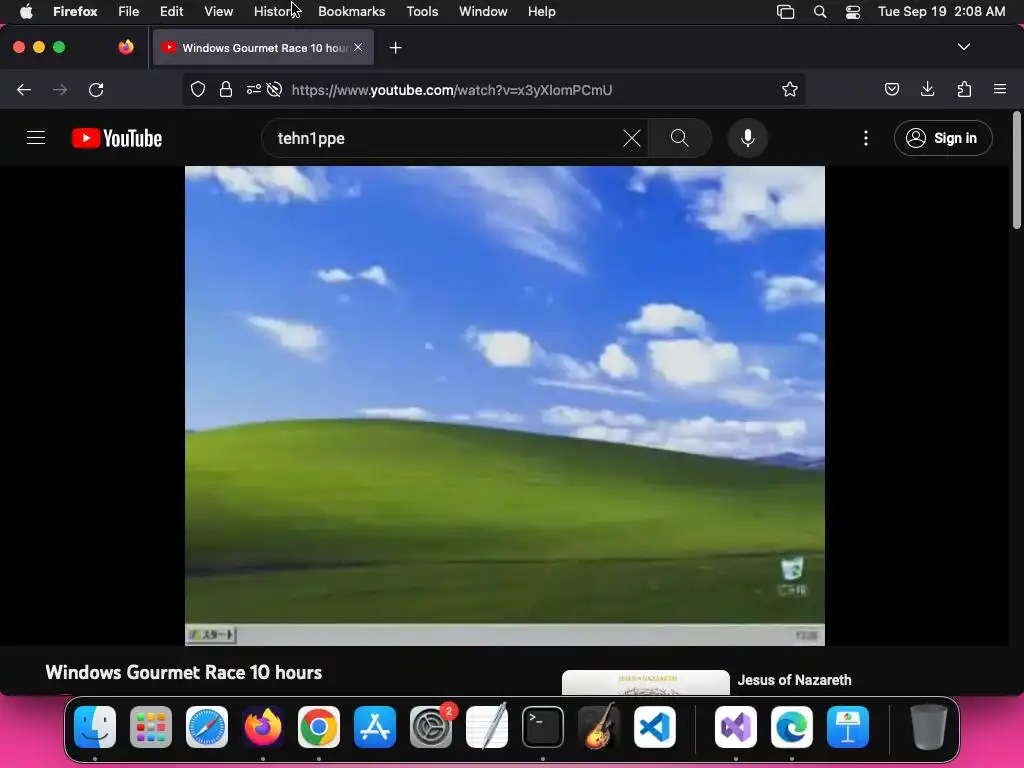Open a new tab
The width and height of the screenshot is (1024, 768).
(395, 48)
